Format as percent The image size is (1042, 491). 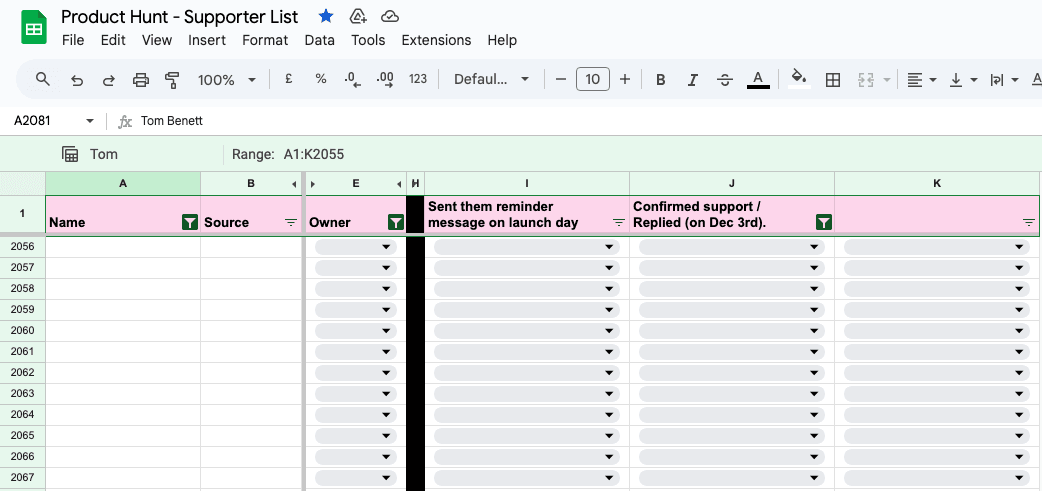click(321, 79)
